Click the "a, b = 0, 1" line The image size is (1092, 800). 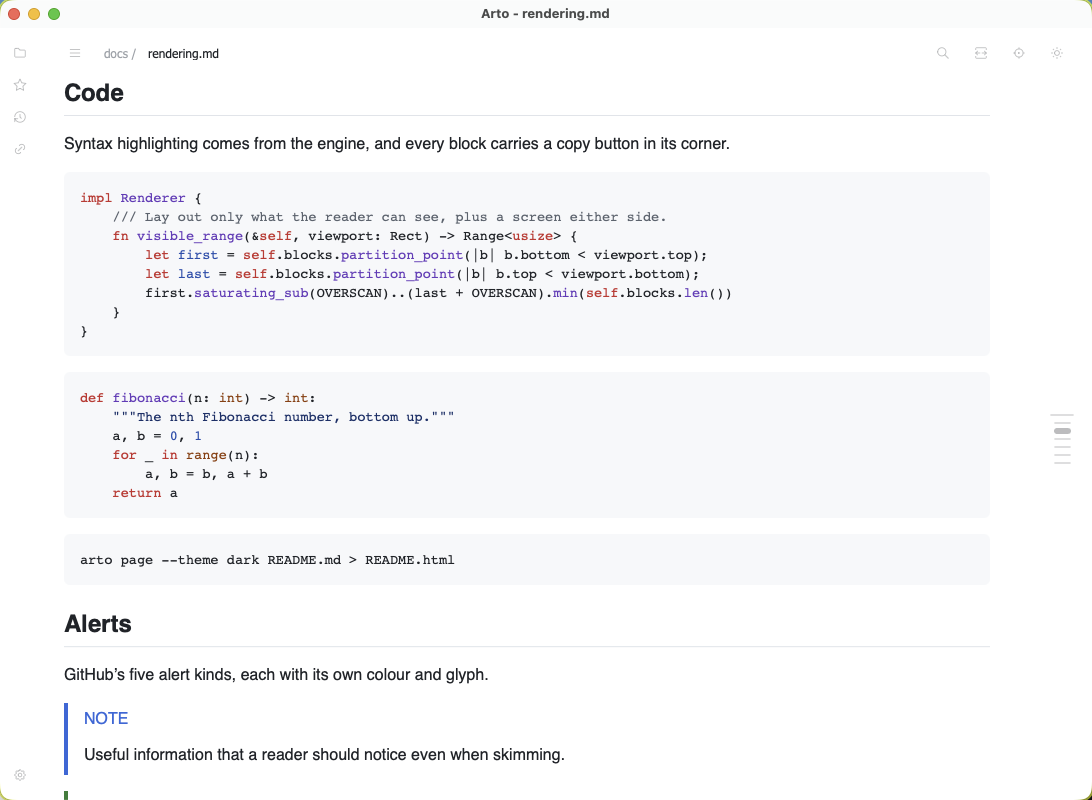pos(157,436)
